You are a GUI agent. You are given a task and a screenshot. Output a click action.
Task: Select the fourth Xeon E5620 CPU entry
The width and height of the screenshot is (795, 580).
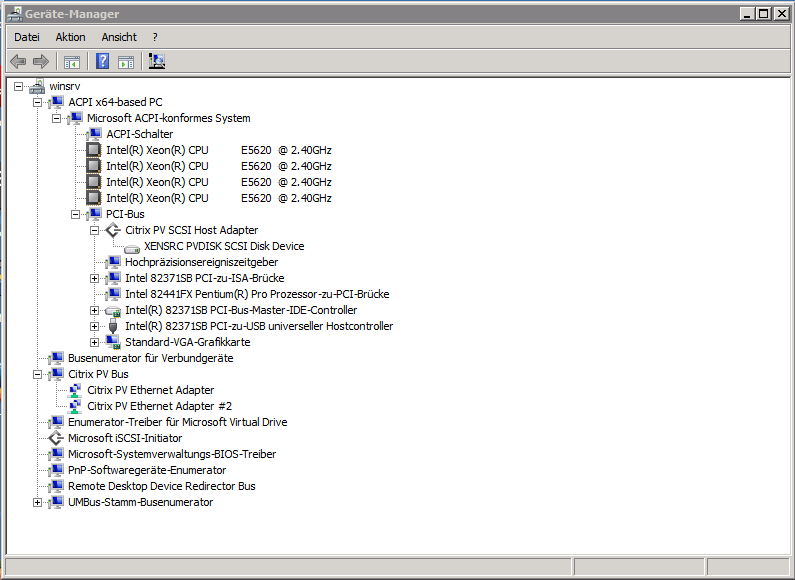219,198
